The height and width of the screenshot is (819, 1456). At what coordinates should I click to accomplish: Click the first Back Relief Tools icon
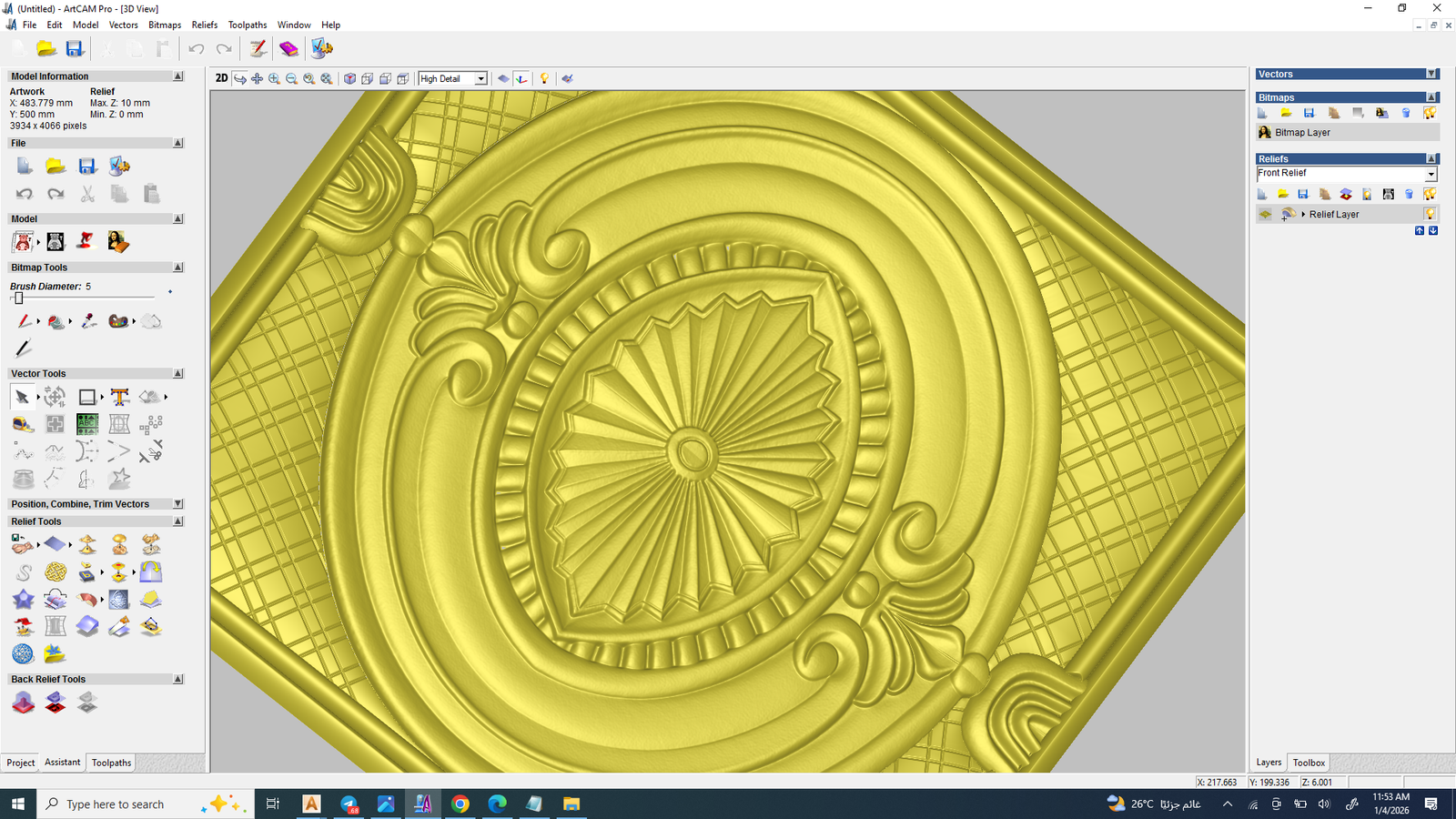[x=24, y=703]
